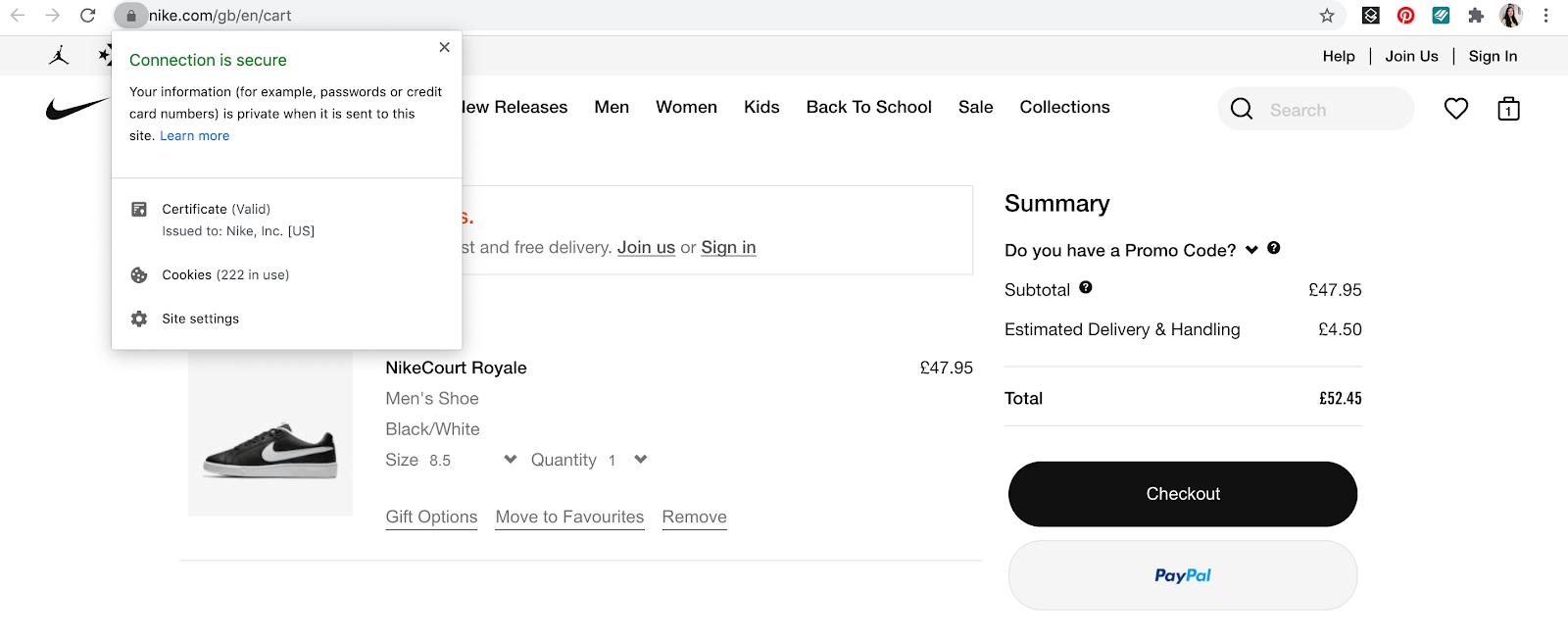The width and height of the screenshot is (1568, 641).
Task: Close the connection info popup
Action: 444,47
